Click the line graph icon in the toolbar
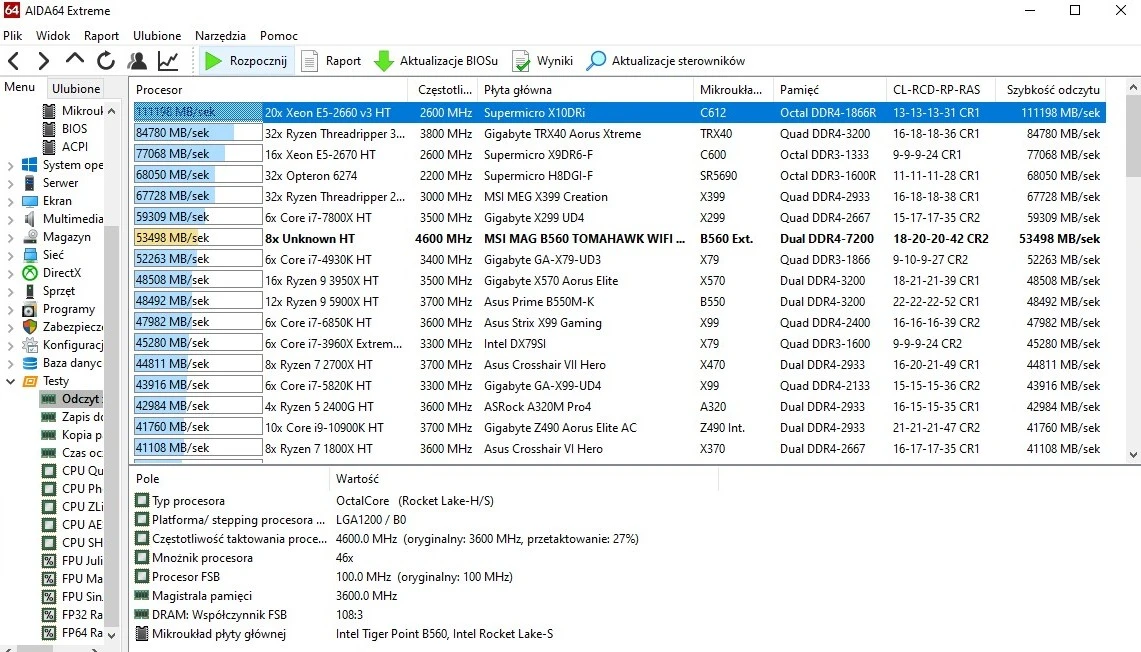The image size is (1141, 652). click(168, 61)
